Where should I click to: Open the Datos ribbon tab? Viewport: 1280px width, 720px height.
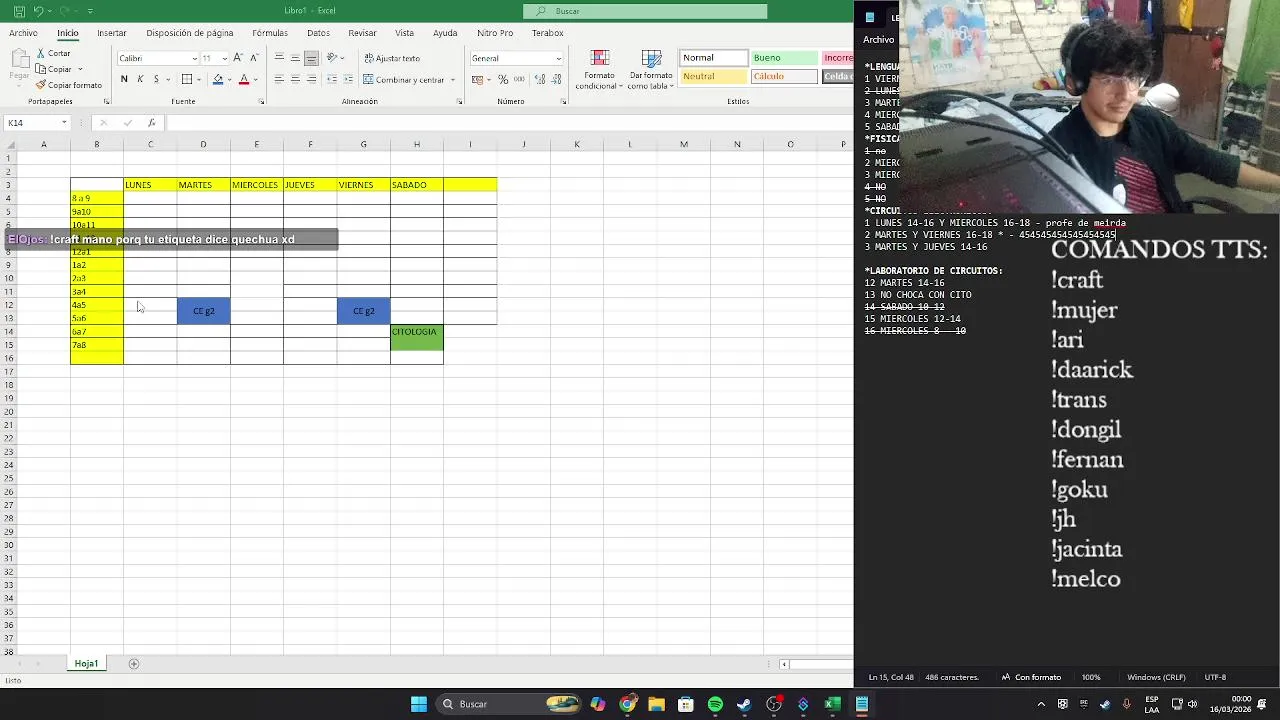click(x=319, y=33)
